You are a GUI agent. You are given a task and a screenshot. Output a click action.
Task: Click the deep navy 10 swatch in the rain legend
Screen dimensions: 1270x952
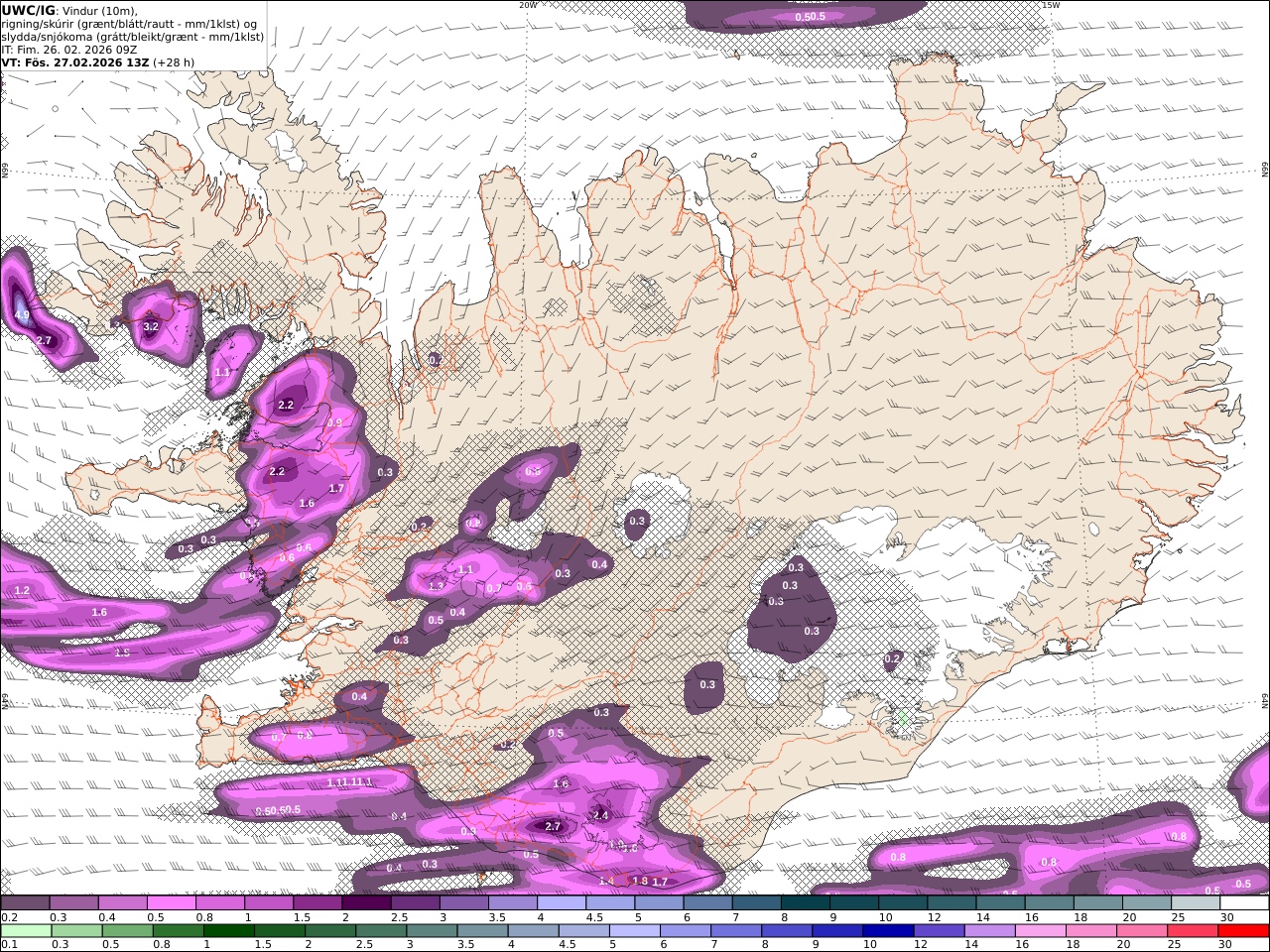(887, 930)
